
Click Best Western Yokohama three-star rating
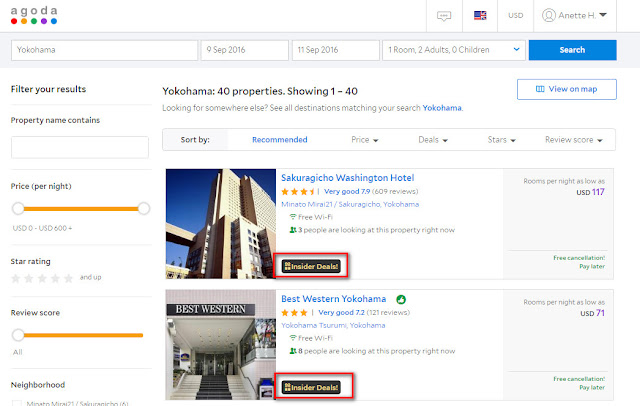(294, 313)
